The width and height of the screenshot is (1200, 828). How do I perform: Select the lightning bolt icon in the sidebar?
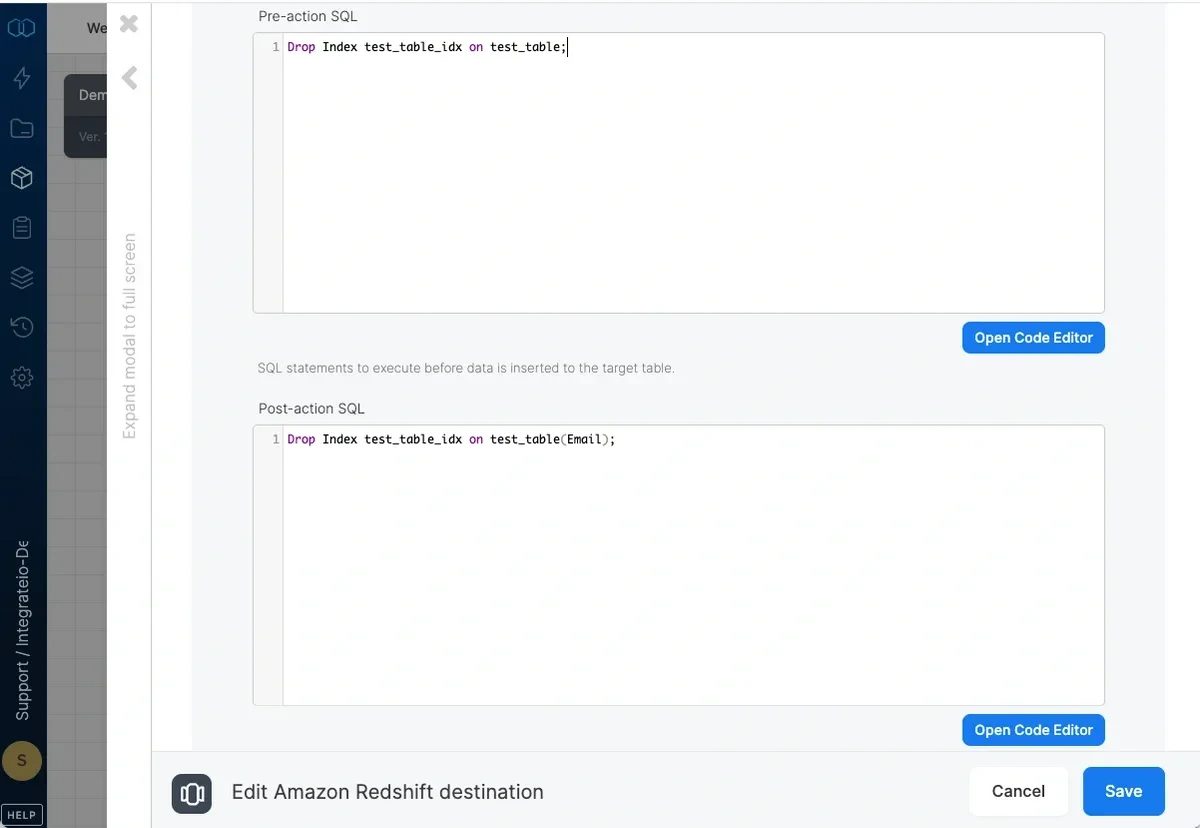tap(22, 78)
